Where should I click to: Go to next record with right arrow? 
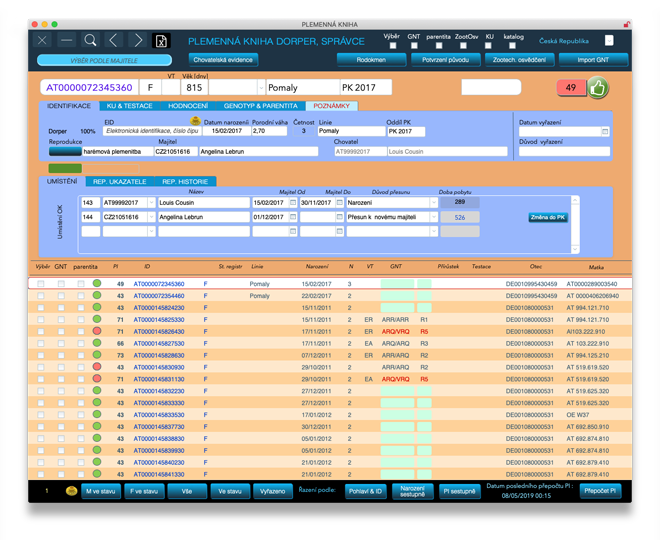coord(138,40)
